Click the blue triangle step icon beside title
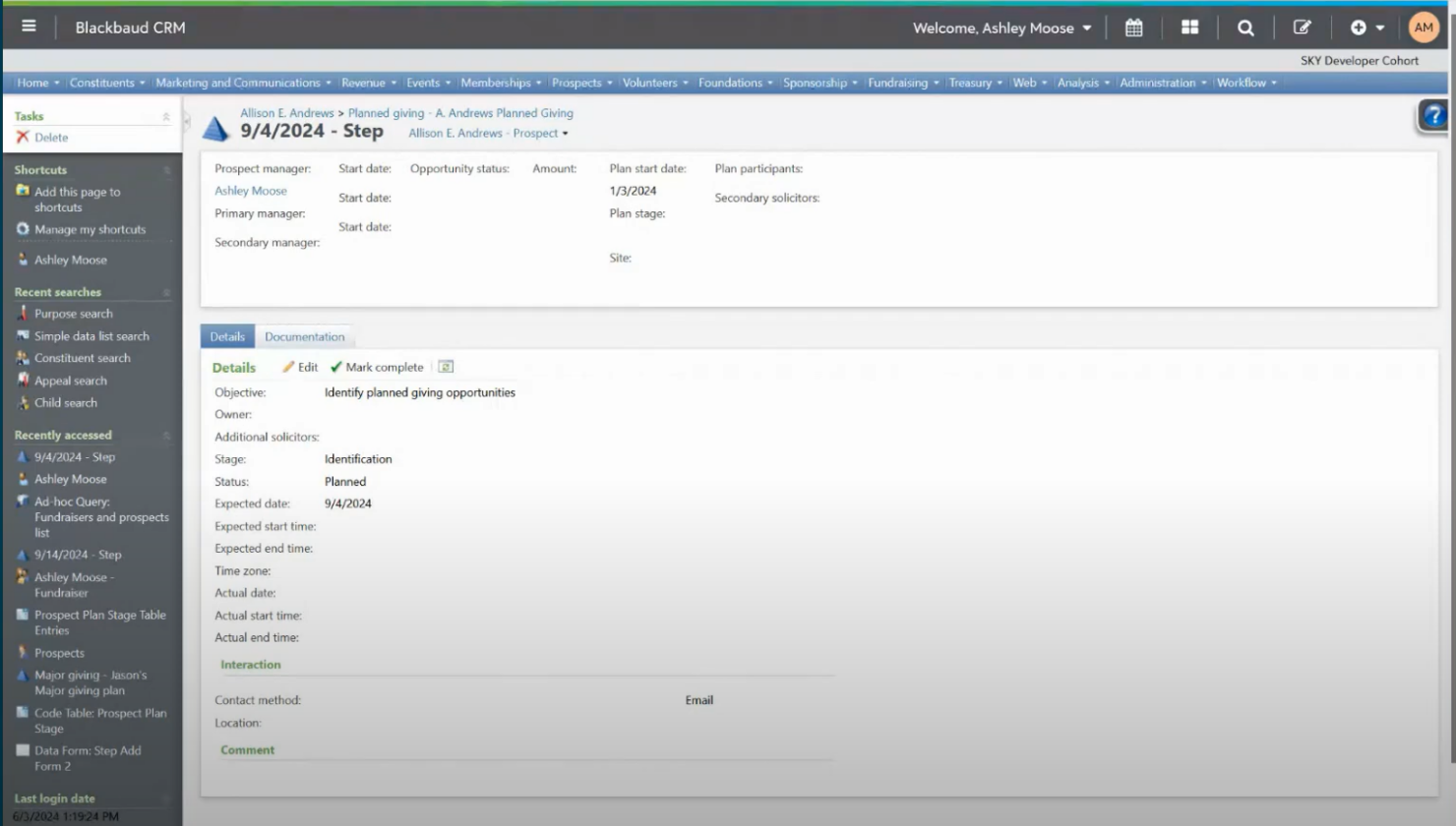This screenshot has width=1456, height=826. click(x=215, y=127)
